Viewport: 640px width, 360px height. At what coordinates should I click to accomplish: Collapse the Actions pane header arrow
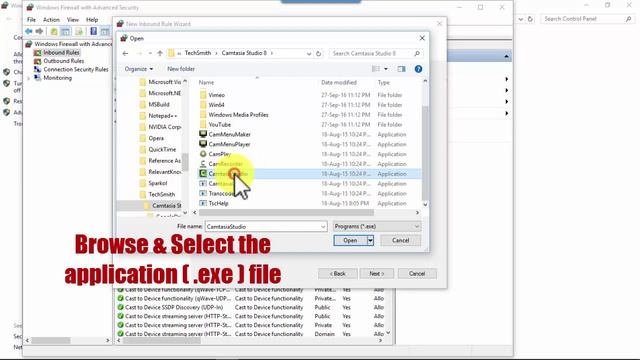coord(506,56)
